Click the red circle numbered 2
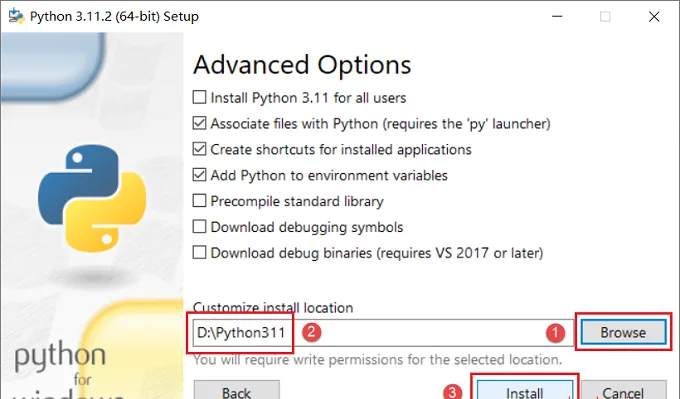 click(311, 332)
